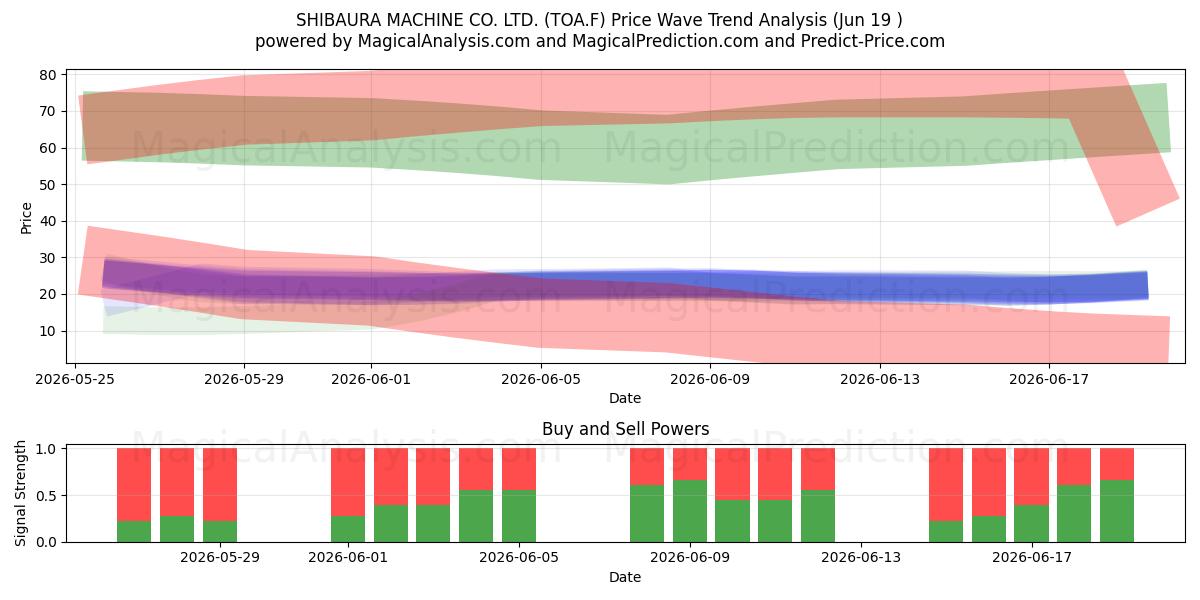Click the 'powered by MagicalAnalysis.com' subtitle line

600,41
